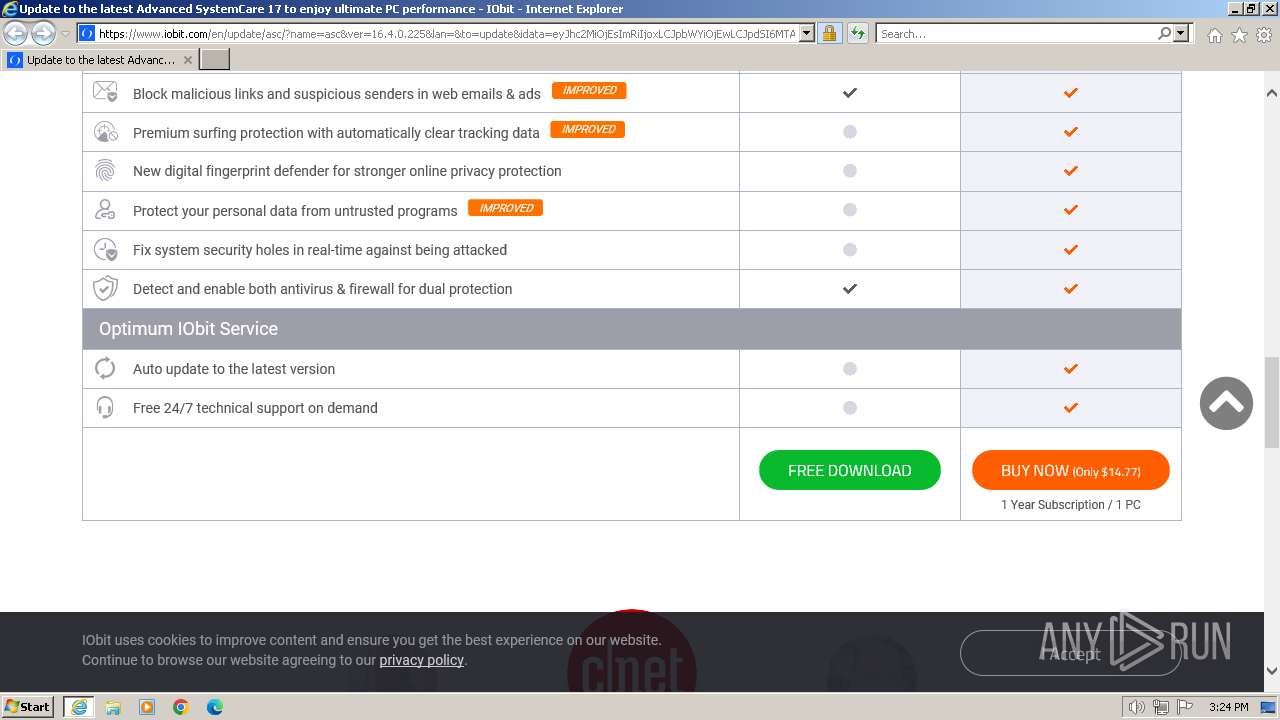Click the 24/7 support headset icon
Image resolution: width=1280 pixels, height=720 pixels.
click(x=105, y=407)
